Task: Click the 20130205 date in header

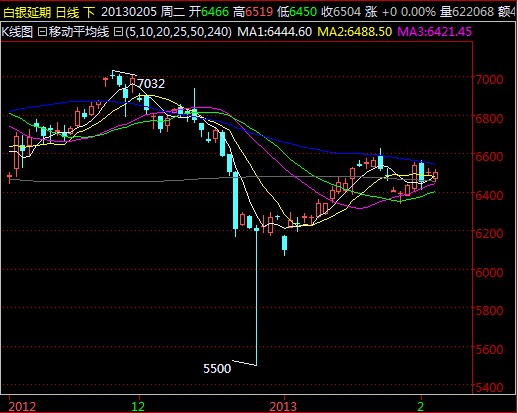Action: click(x=129, y=12)
